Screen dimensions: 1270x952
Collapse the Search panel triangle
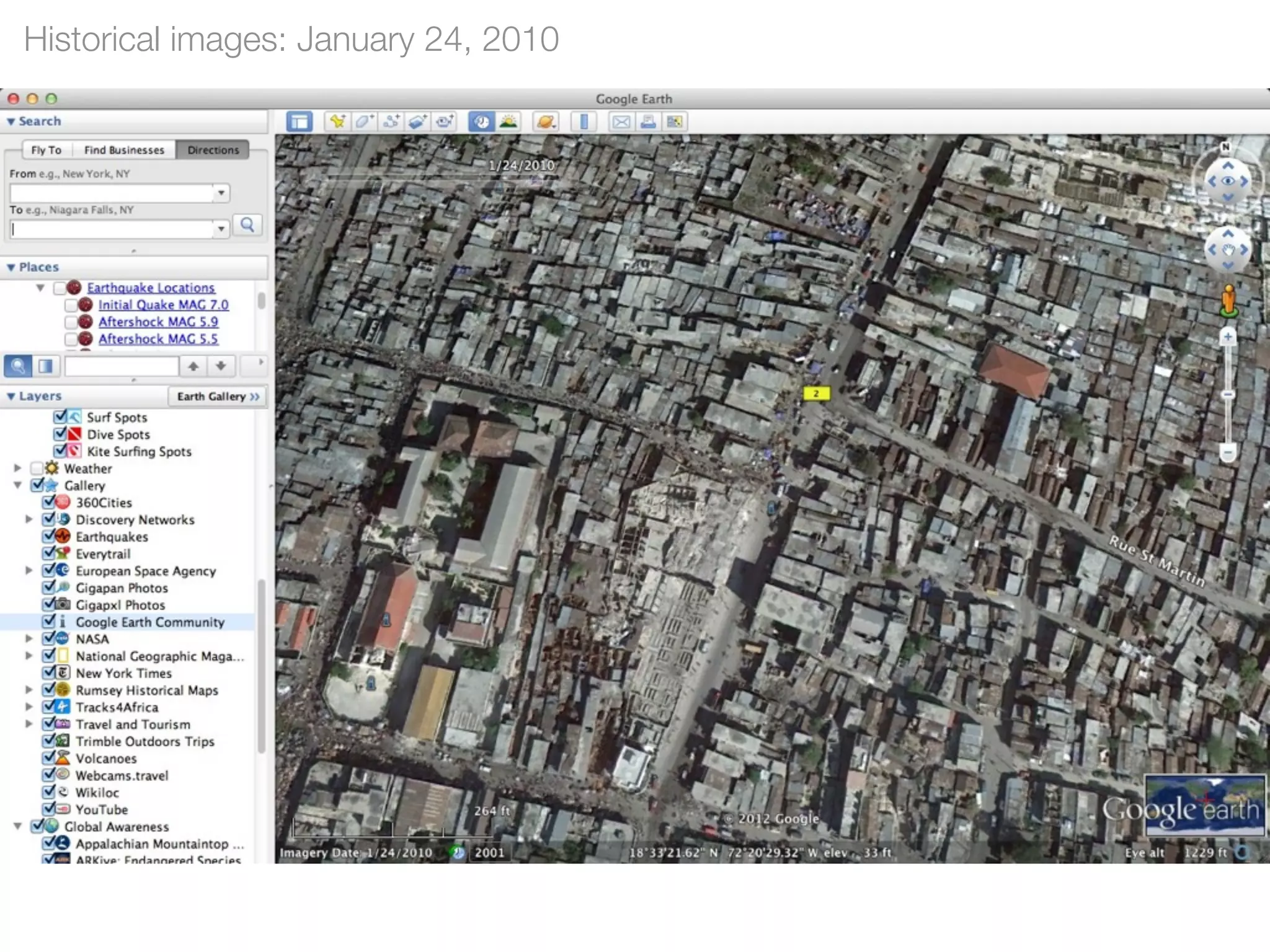[x=11, y=121]
